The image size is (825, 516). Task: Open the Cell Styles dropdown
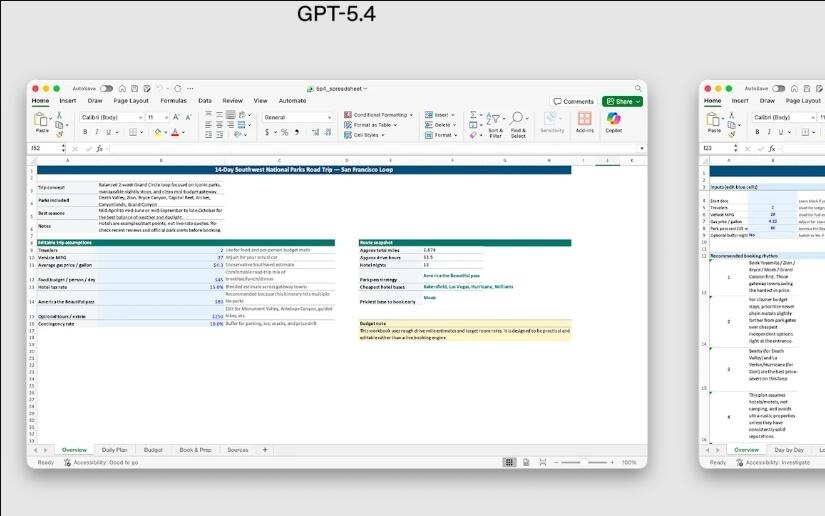click(x=364, y=135)
